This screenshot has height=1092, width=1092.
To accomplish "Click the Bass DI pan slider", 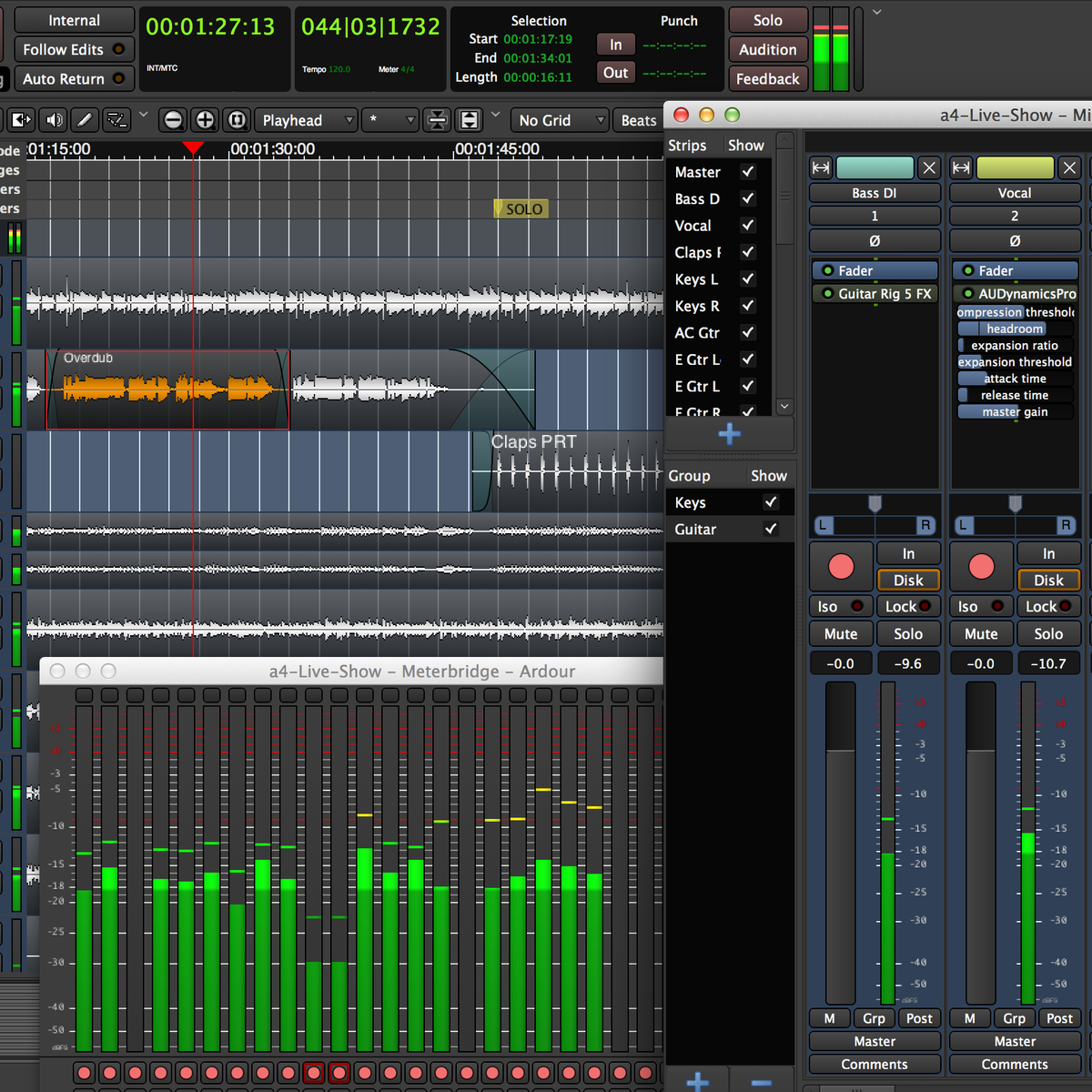I will click(874, 525).
